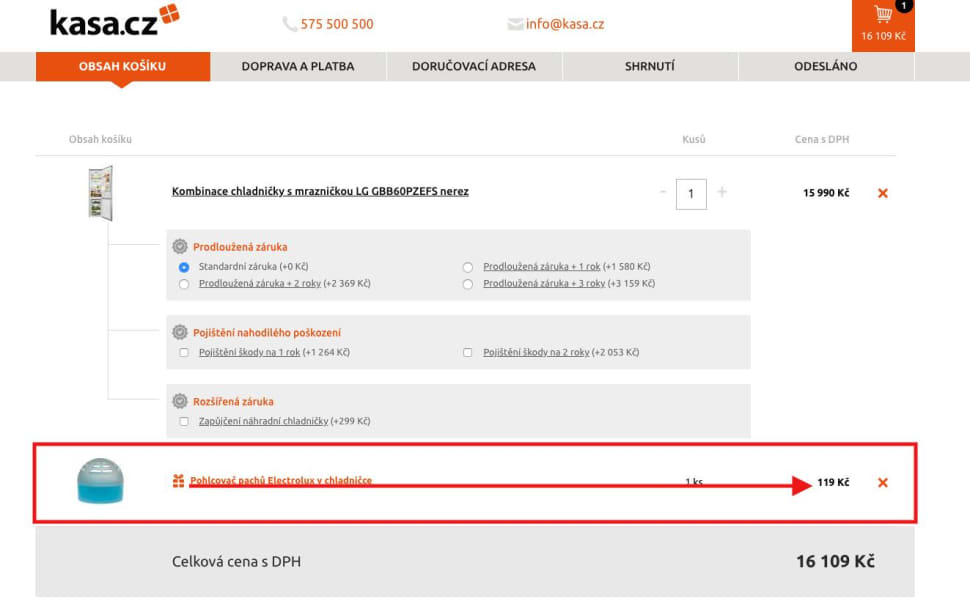The image size is (970, 612).
Task: Click the 119 Kč price
Action: (833, 482)
